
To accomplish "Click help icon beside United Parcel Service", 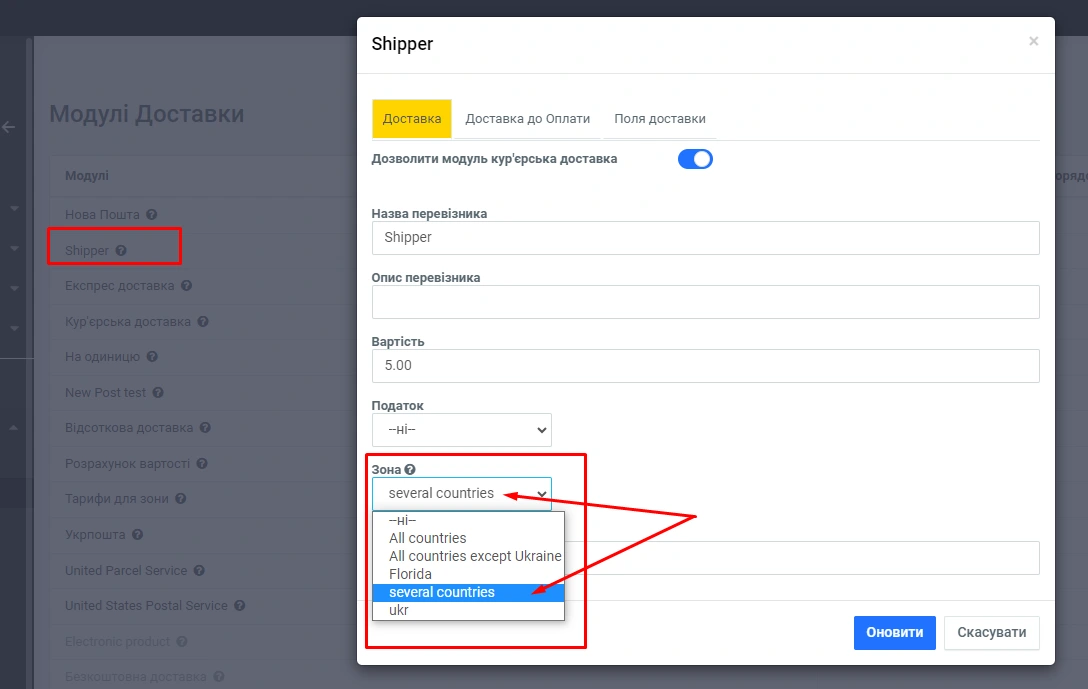I will click(199, 571).
